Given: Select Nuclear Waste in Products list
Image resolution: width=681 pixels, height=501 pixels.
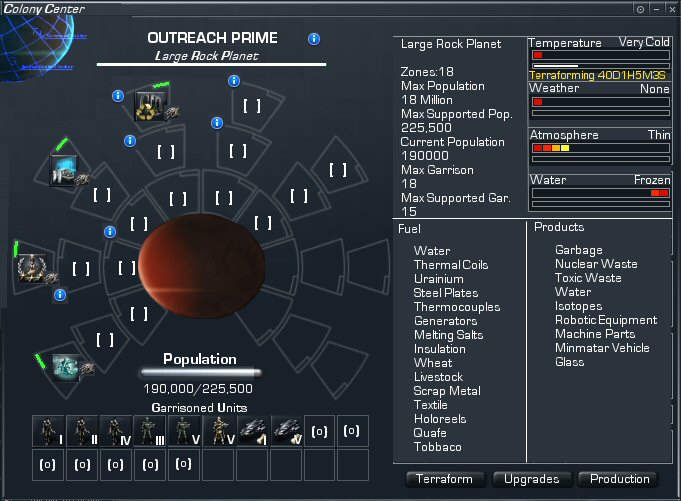Looking at the screenshot, I should 596,264.
